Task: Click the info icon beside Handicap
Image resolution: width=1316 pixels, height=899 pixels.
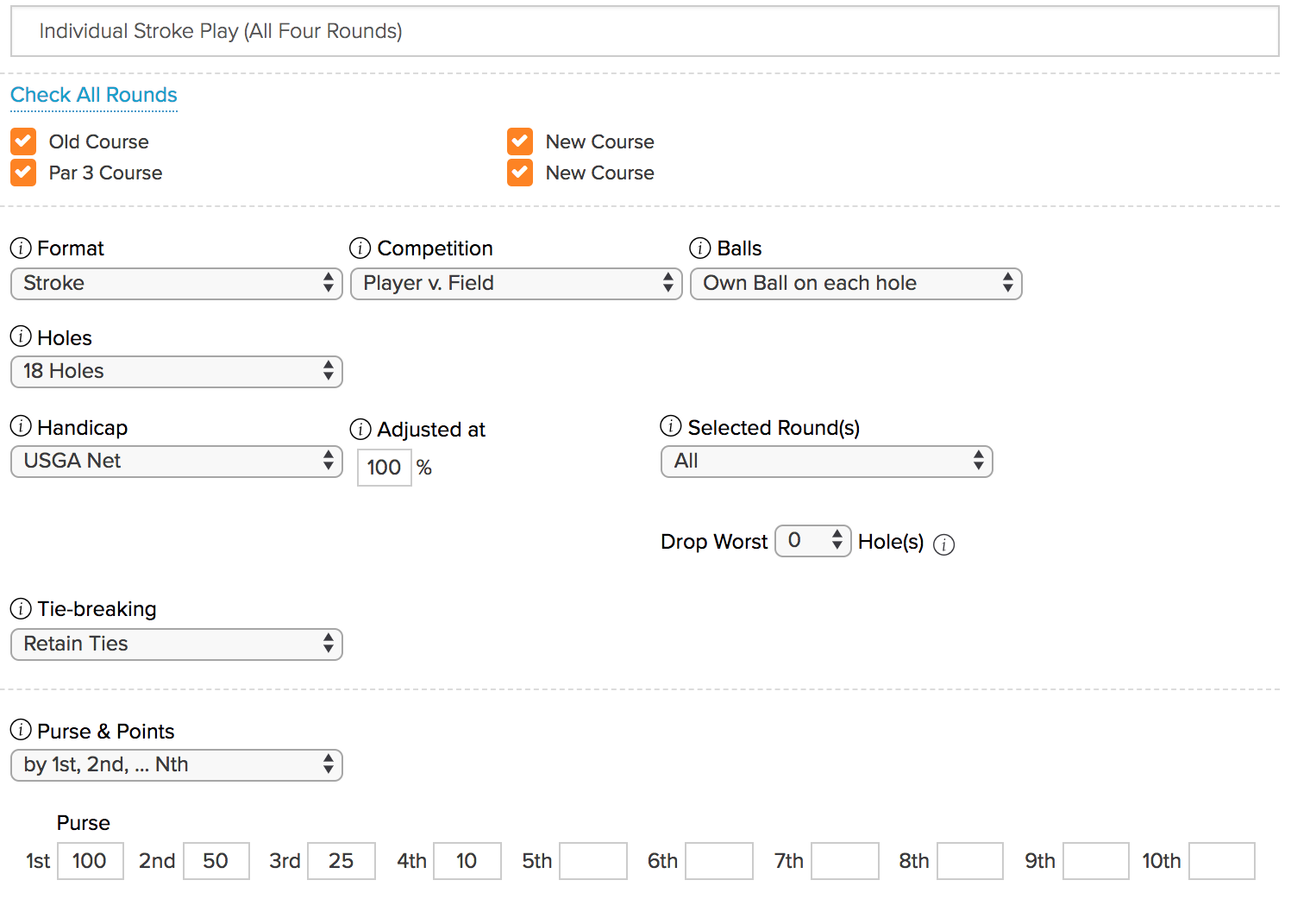Action: point(21,426)
